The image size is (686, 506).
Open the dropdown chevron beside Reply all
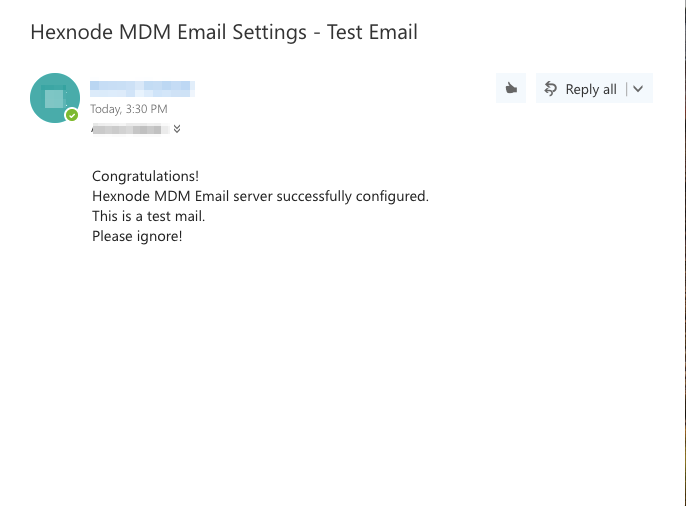[638, 89]
